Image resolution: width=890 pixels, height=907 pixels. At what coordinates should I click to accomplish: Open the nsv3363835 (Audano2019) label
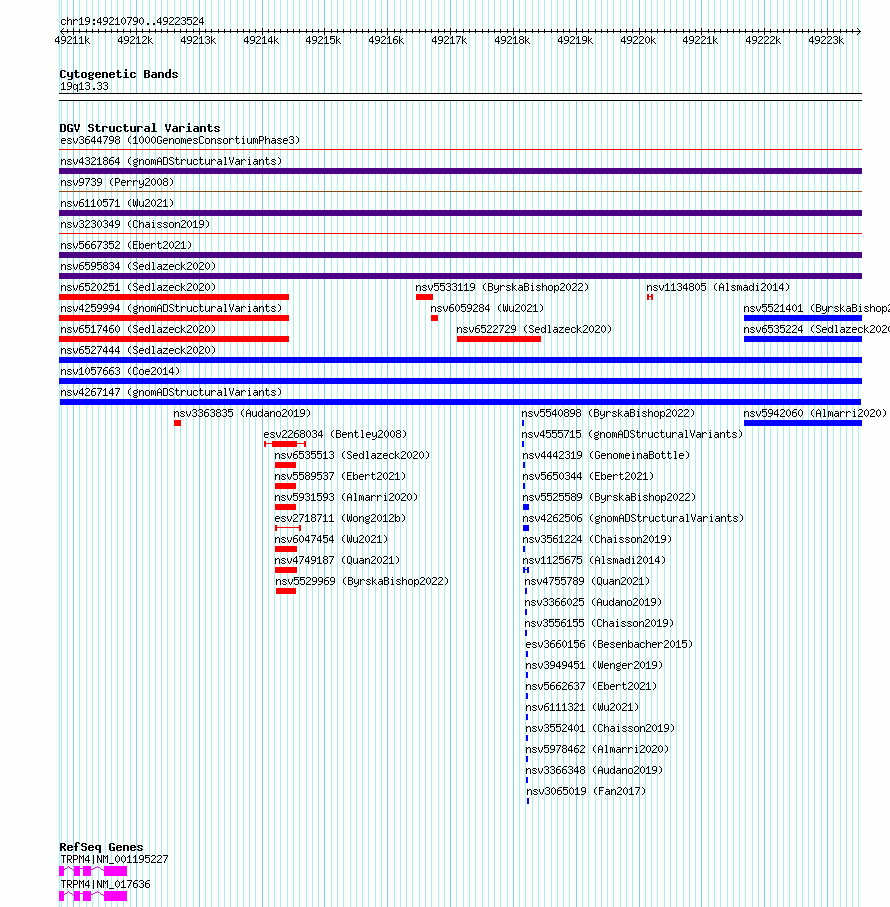pyautogui.click(x=242, y=413)
